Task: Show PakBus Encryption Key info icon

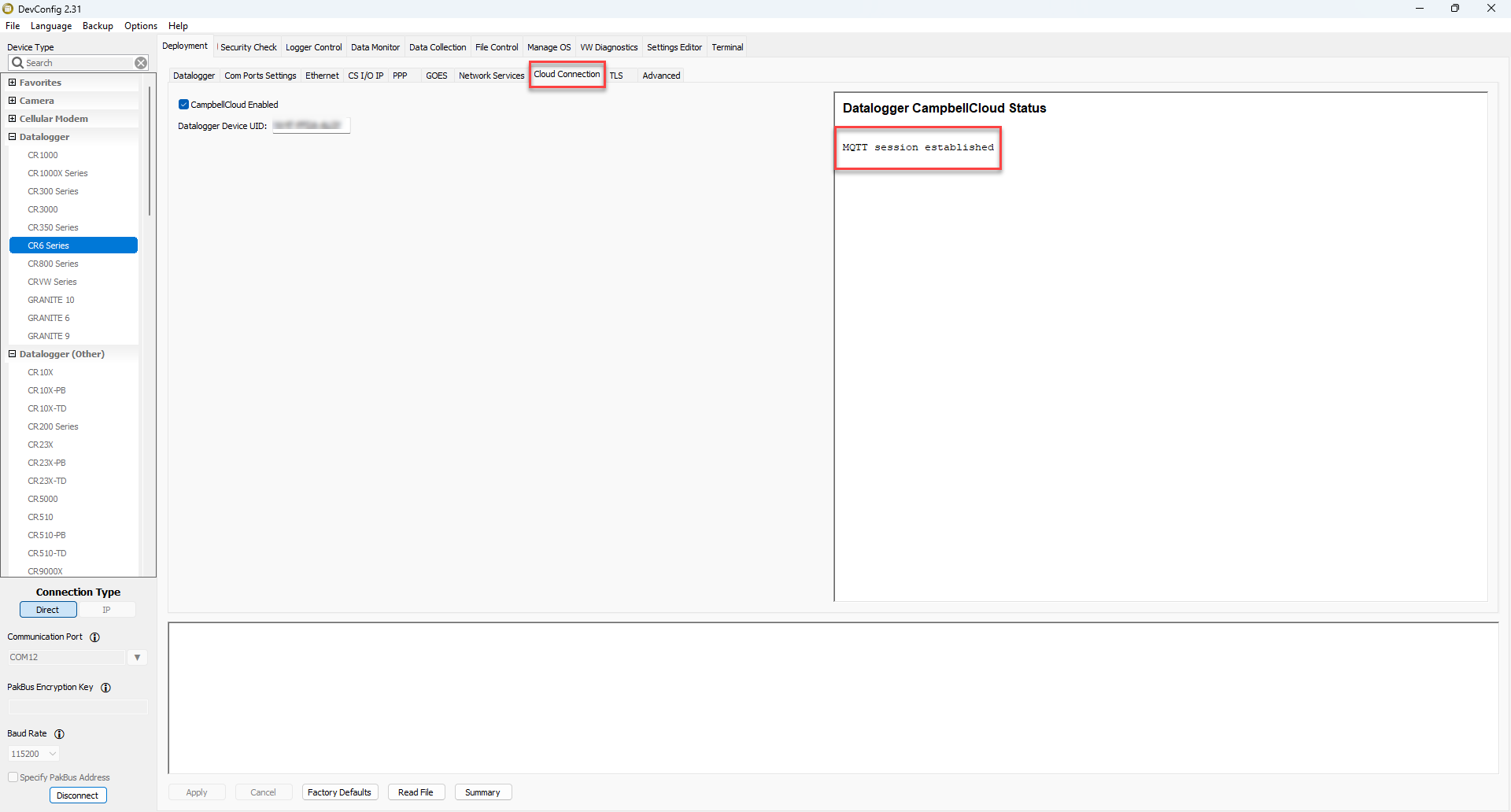Action: click(x=106, y=688)
